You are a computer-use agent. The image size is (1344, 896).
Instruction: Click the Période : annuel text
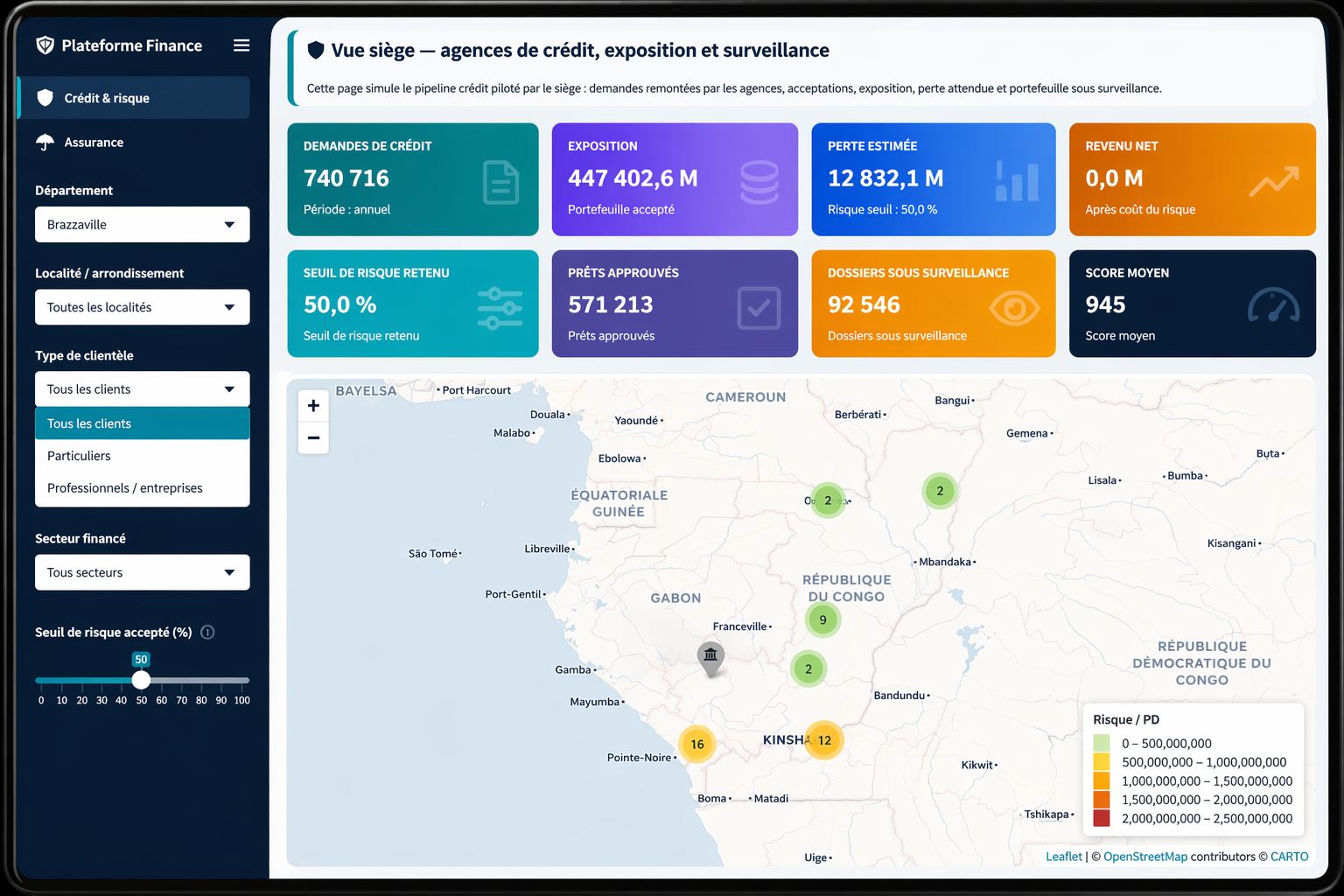(346, 210)
